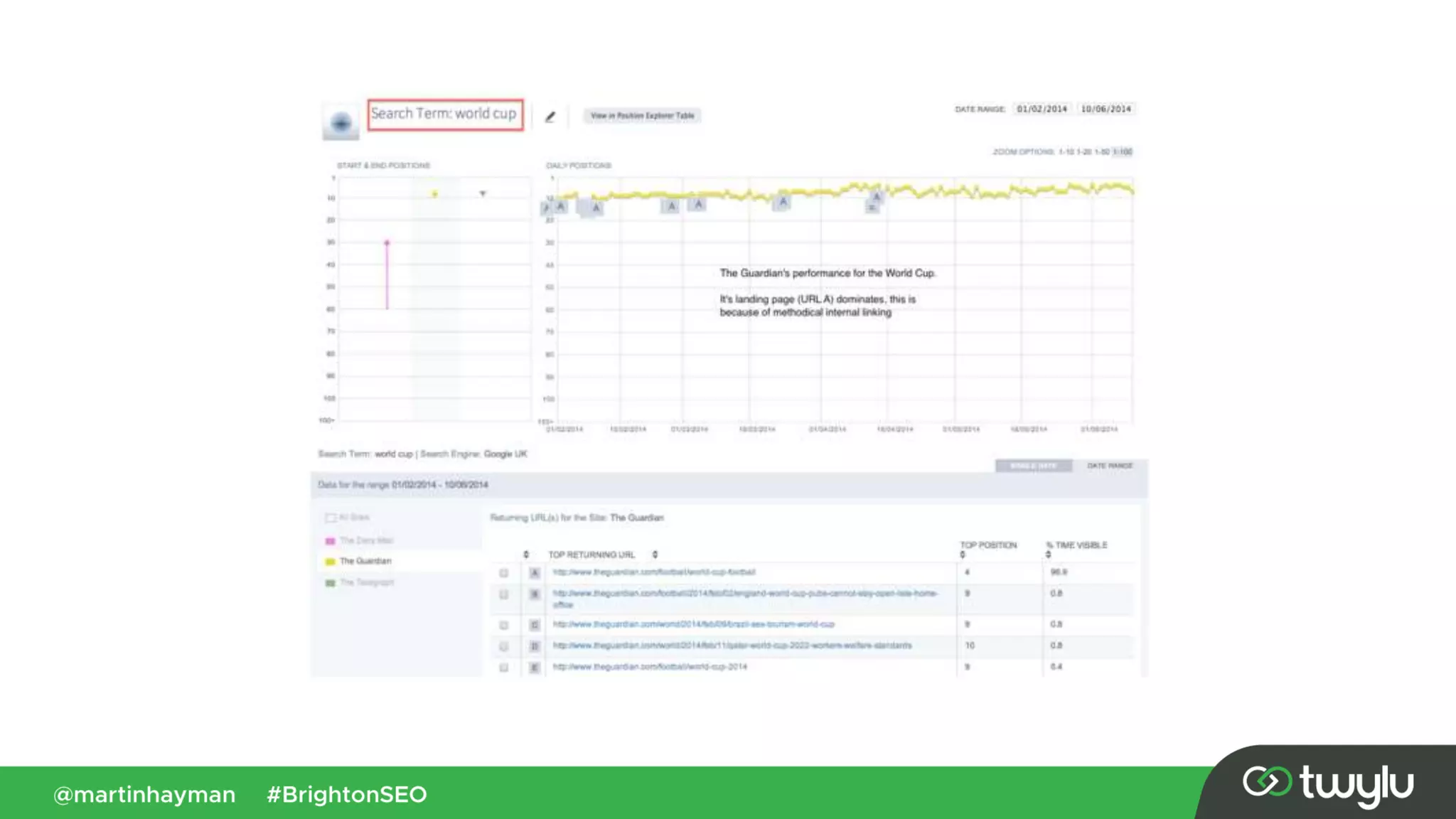Open the start date field 01/02/2014
Image resolution: width=1456 pixels, height=819 pixels.
pos(1042,109)
